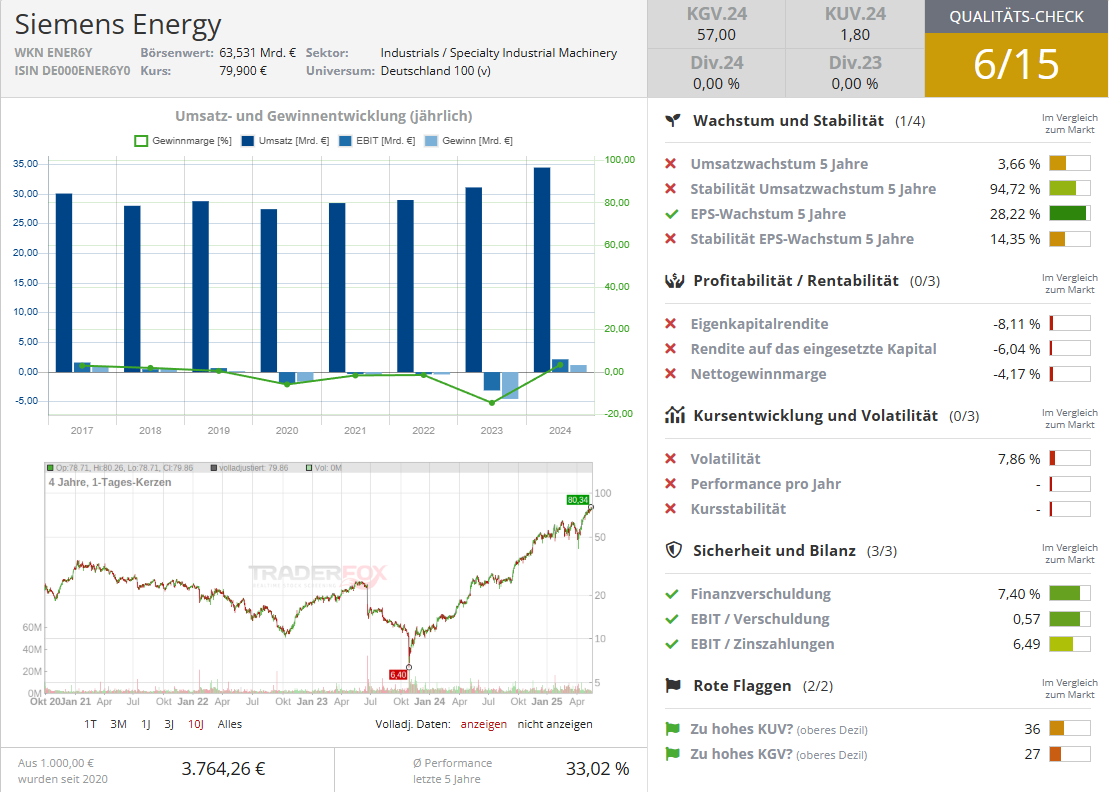Click comparison bar for Umsatzwachstum 5 Jahre

pyautogui.click(x=1070, y=164)
